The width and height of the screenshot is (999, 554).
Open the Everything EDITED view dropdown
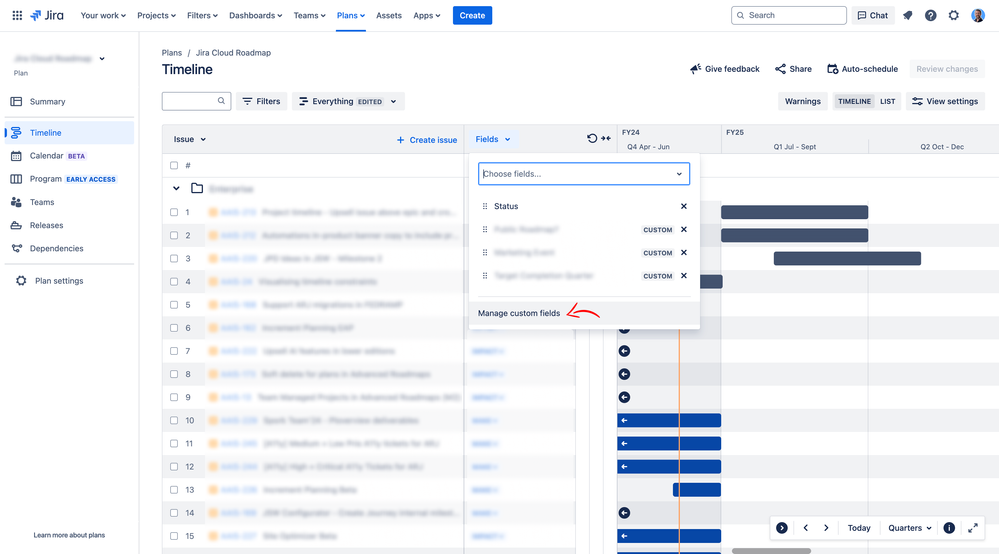click(x=348, y=101)
